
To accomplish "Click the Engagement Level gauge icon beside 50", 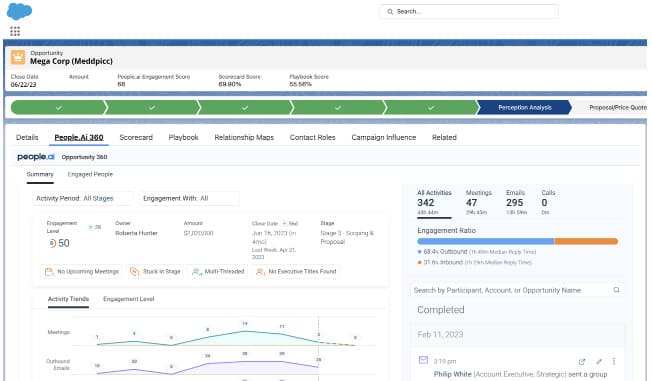I will [x=53, y=243].
